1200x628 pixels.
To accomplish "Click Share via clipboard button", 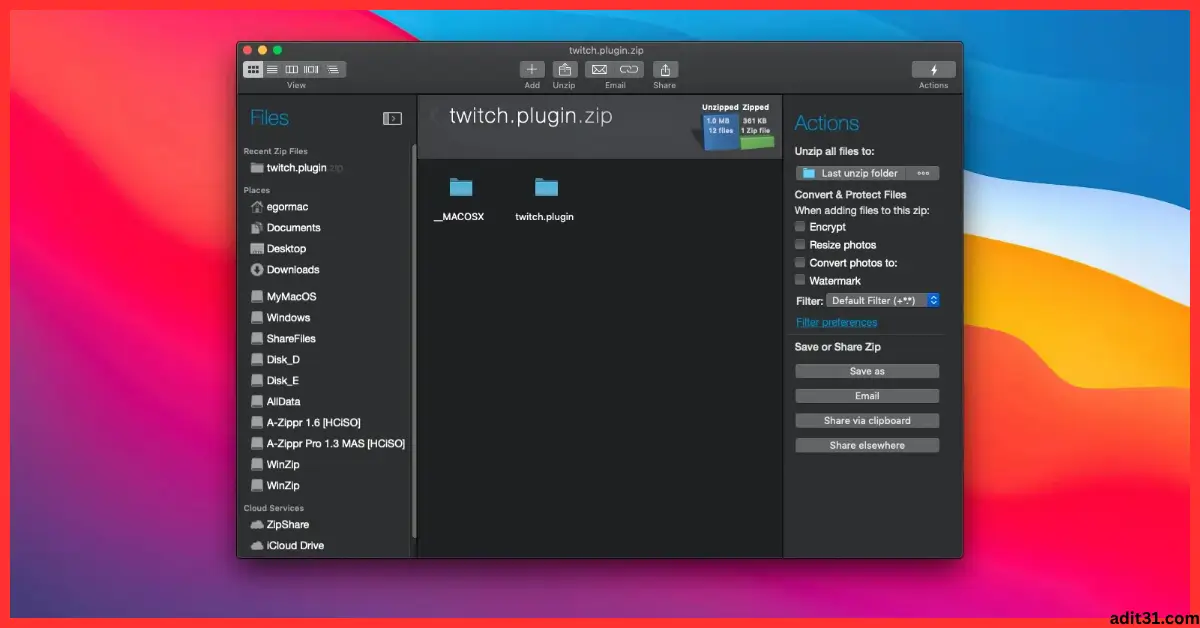I will point(867,421).
